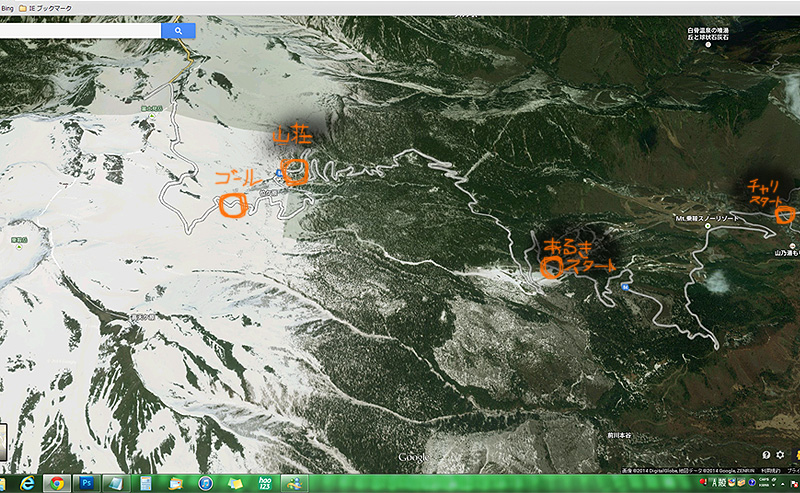Open the document sheet taskbar icon

point(145,483)
